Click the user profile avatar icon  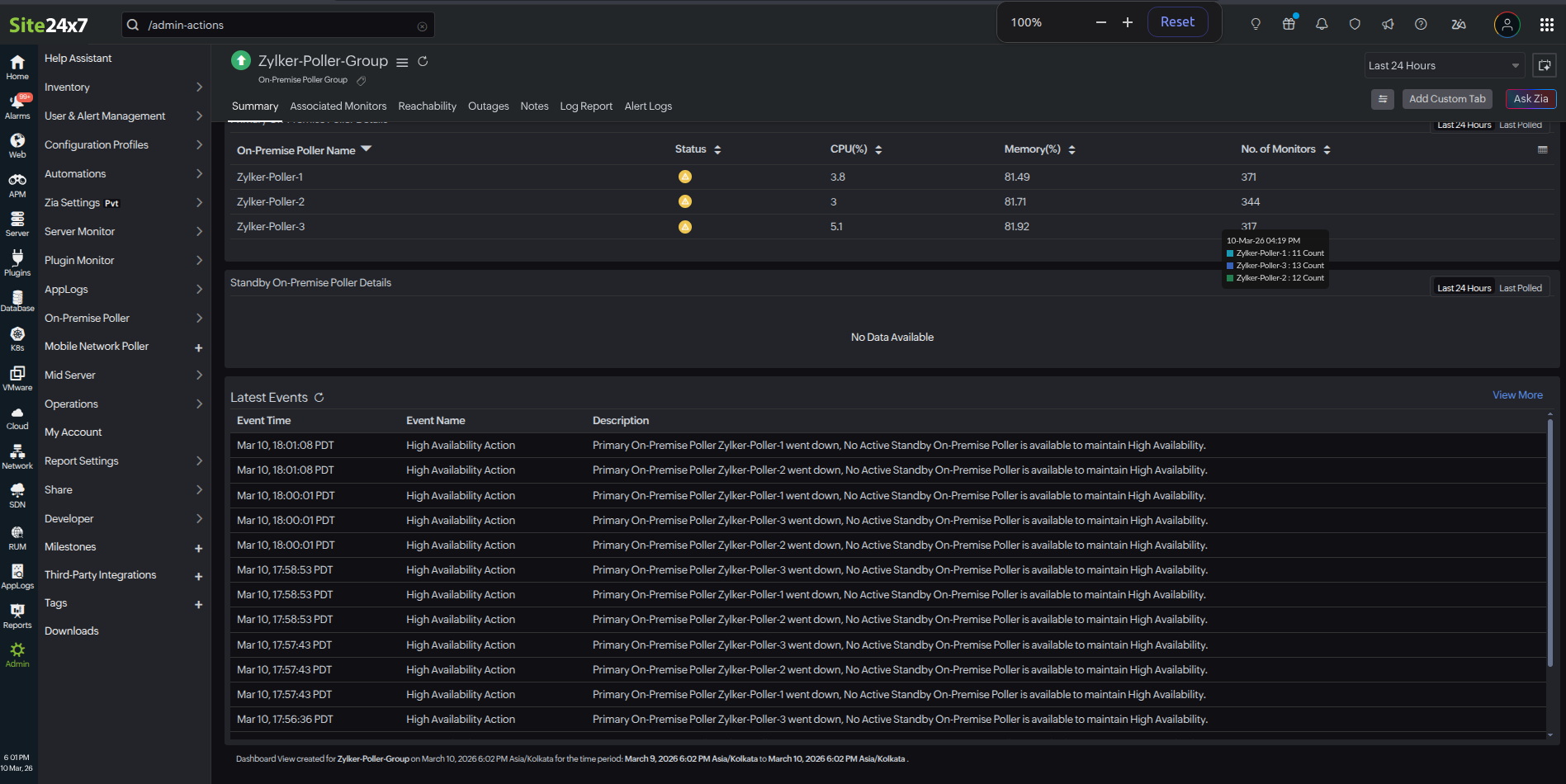pyautogui.click(x=1507, y=25)
